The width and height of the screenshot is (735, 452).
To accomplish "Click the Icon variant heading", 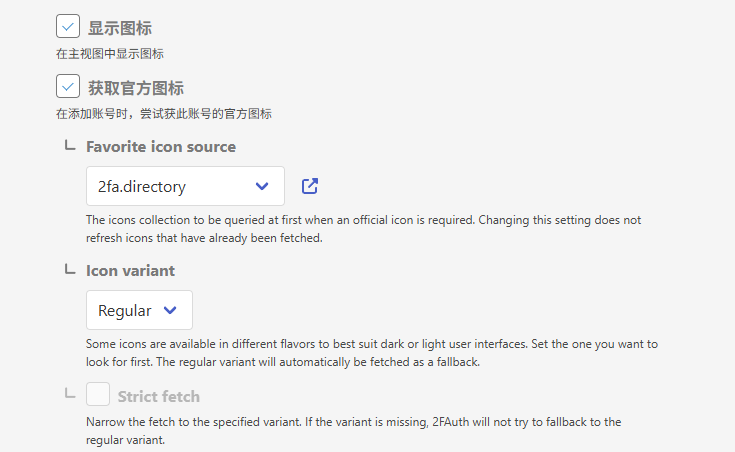I will click(x=130, y=271).
